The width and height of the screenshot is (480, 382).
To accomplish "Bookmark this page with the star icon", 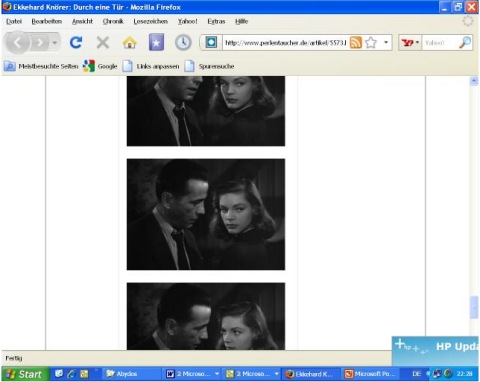I will 371,43.
